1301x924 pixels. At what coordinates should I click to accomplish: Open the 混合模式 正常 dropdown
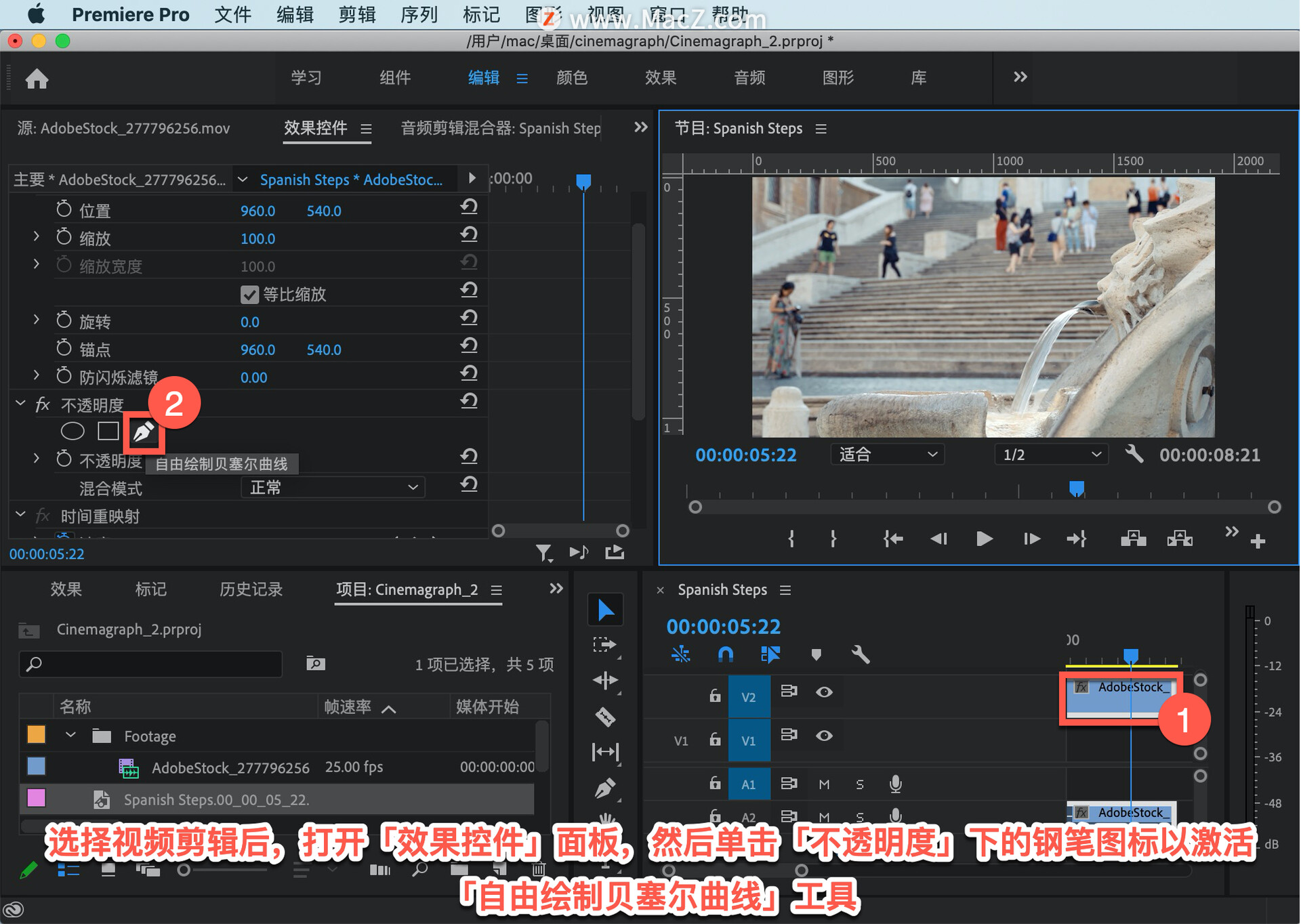tap(333, 488)
